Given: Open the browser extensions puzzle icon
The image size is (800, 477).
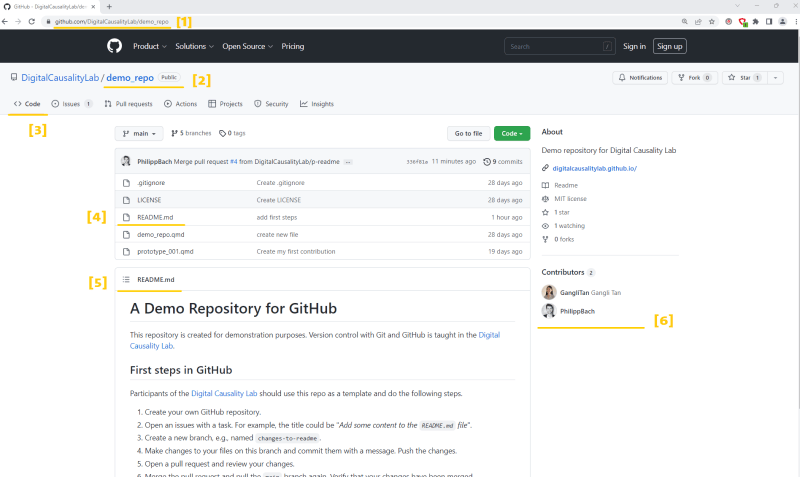Looking at the screenshot, I should (x=756, y=21).
